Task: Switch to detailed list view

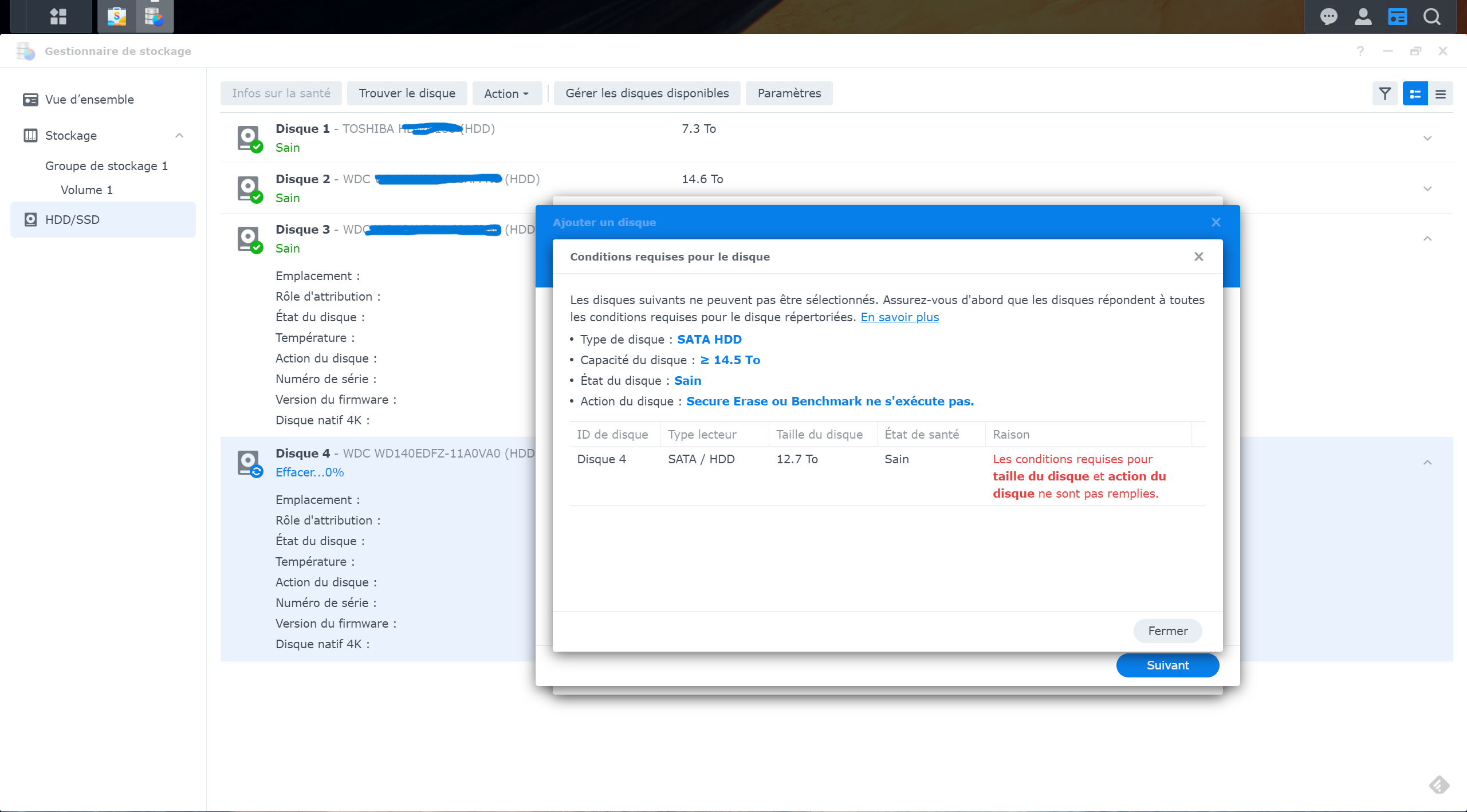Action: (1415, 93)
